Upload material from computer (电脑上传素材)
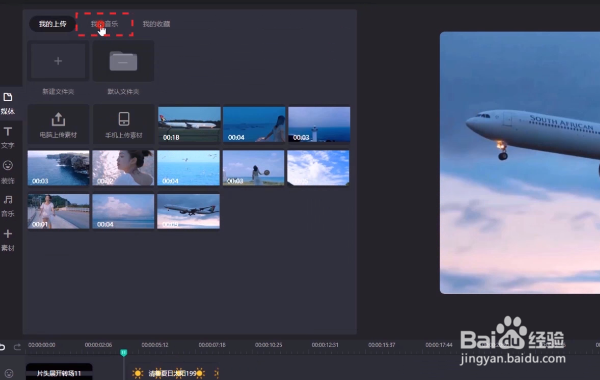The height and width of the screenshot is (380, 600). (58, 125)
